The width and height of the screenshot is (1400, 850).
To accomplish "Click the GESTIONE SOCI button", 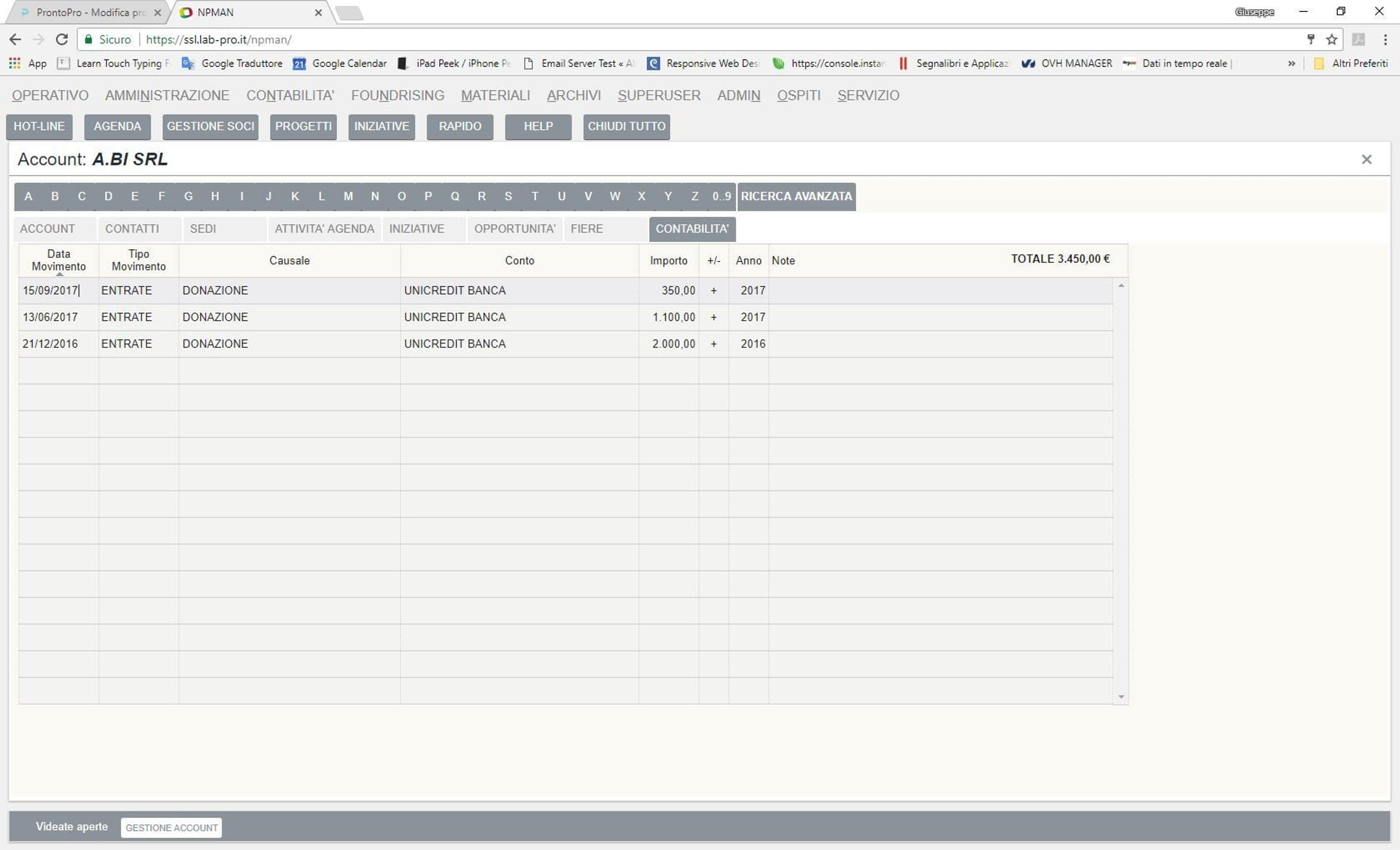I will 210,127.
